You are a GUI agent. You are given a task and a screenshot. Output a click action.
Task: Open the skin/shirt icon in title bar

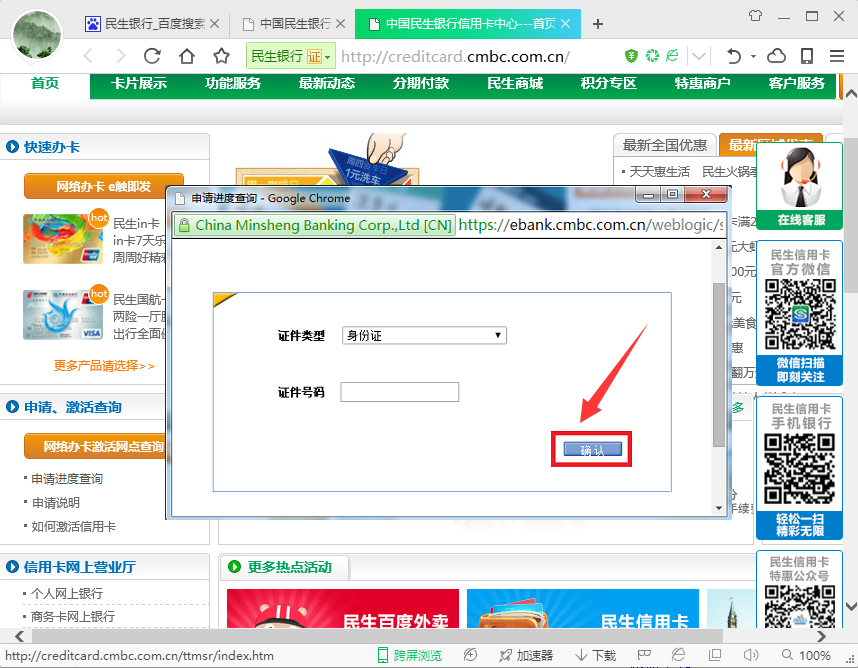pyautogui.click(x=756, y=16)
